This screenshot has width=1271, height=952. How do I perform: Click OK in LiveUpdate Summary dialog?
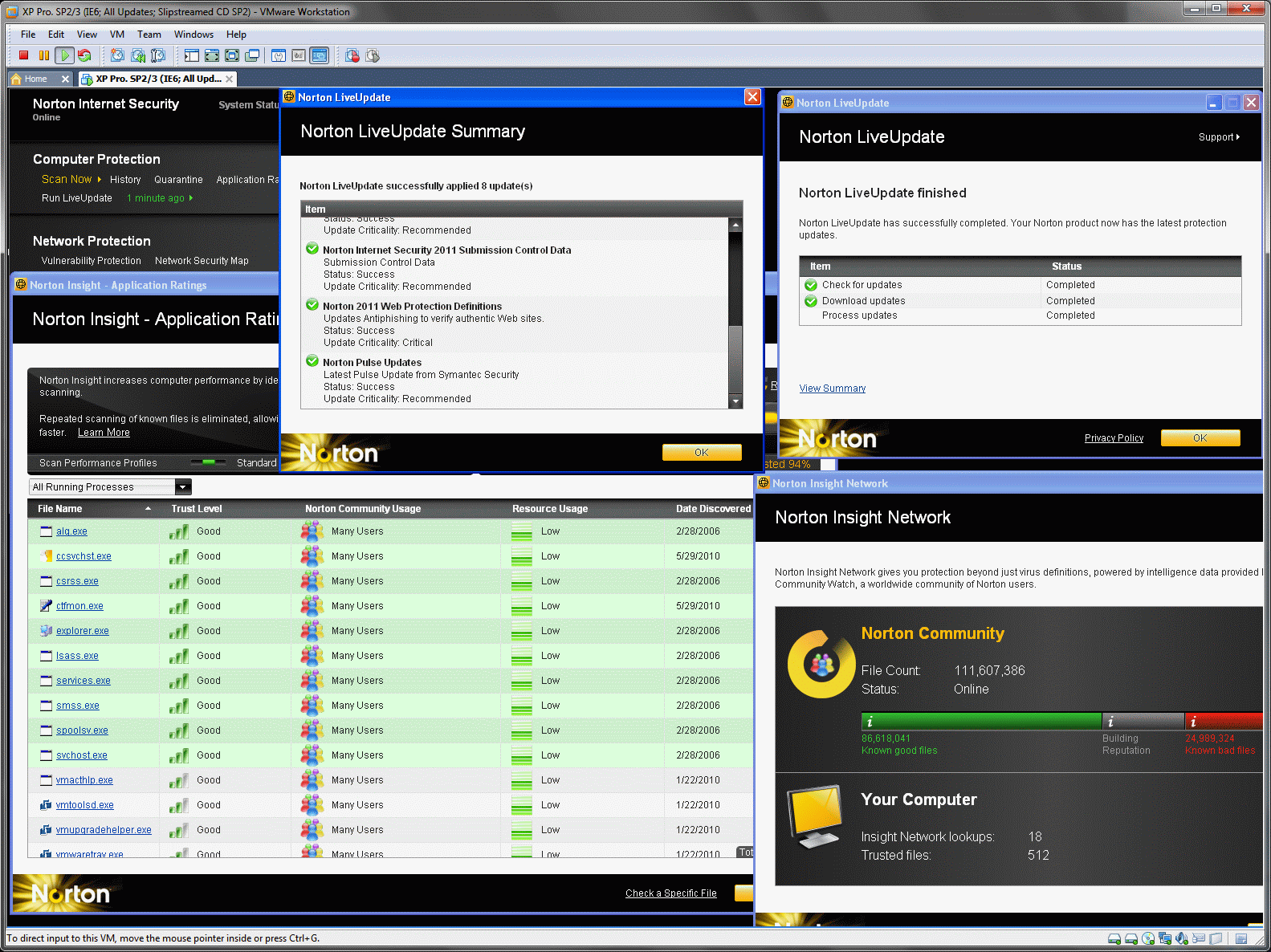click(x=702, y=453)
